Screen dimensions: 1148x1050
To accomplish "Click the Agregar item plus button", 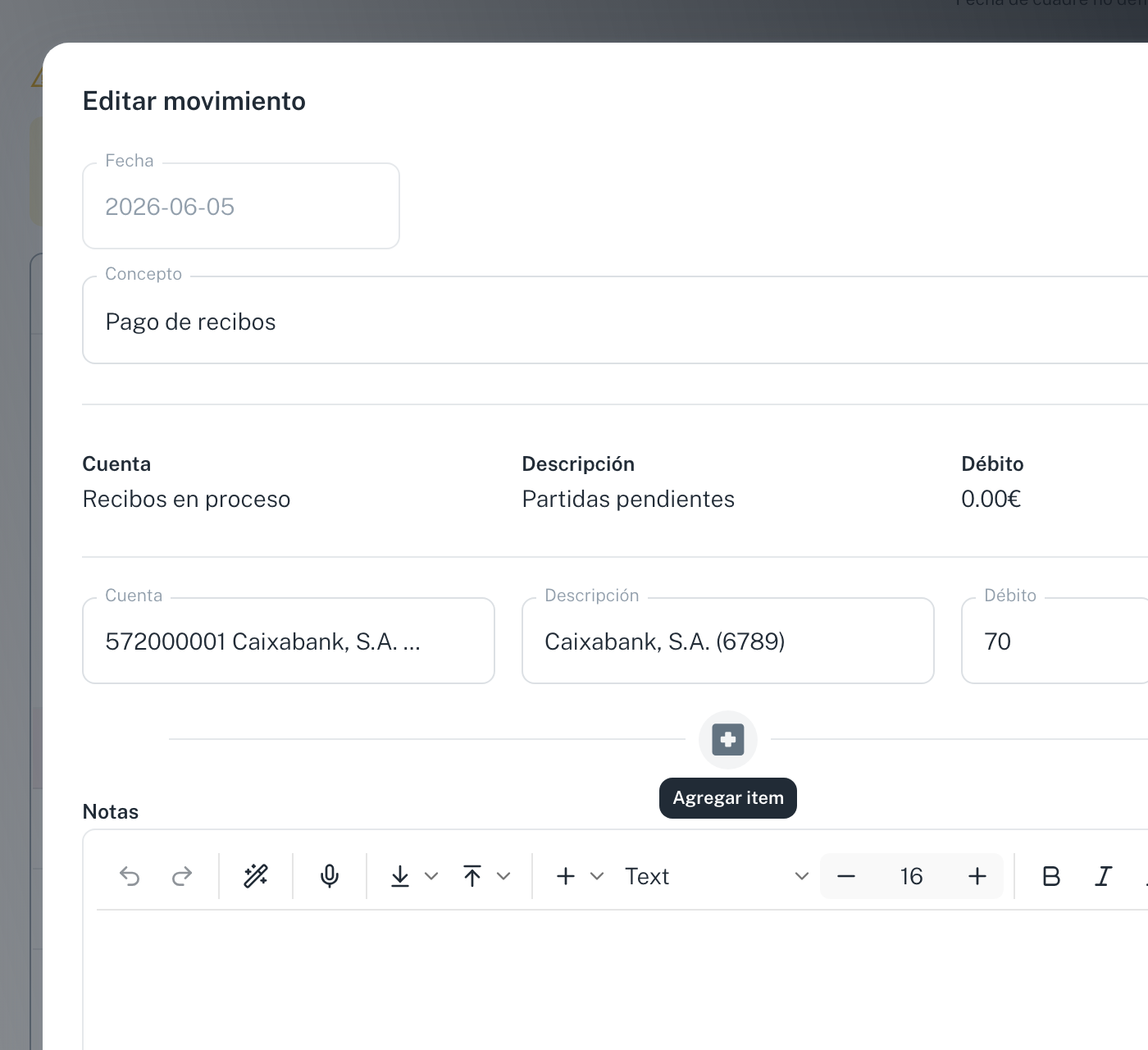I will pos(728,739).
